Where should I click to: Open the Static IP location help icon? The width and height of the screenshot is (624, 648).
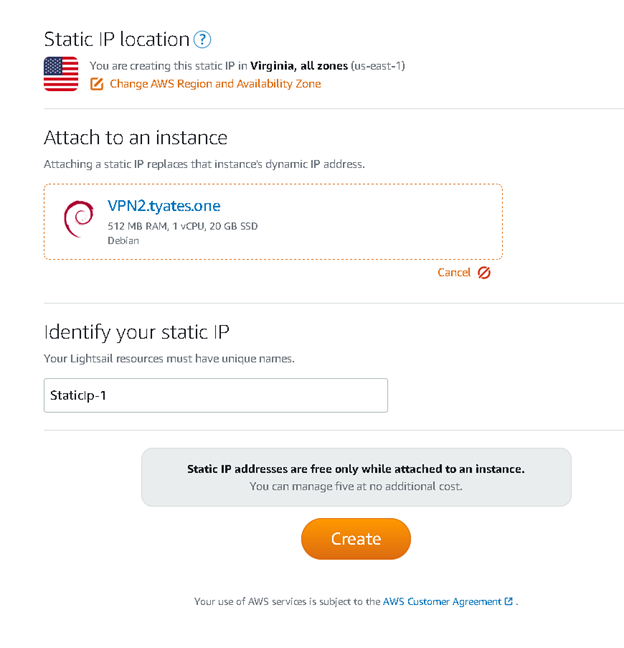click(x=202, y=40)
